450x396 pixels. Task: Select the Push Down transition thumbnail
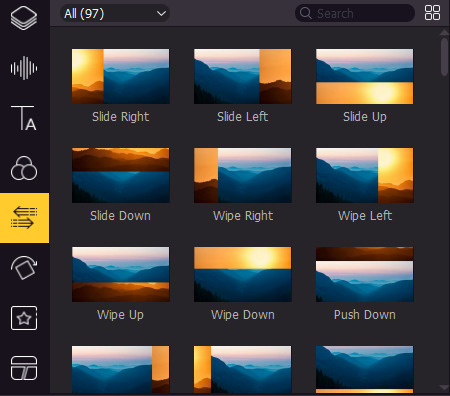coord(364,274)
